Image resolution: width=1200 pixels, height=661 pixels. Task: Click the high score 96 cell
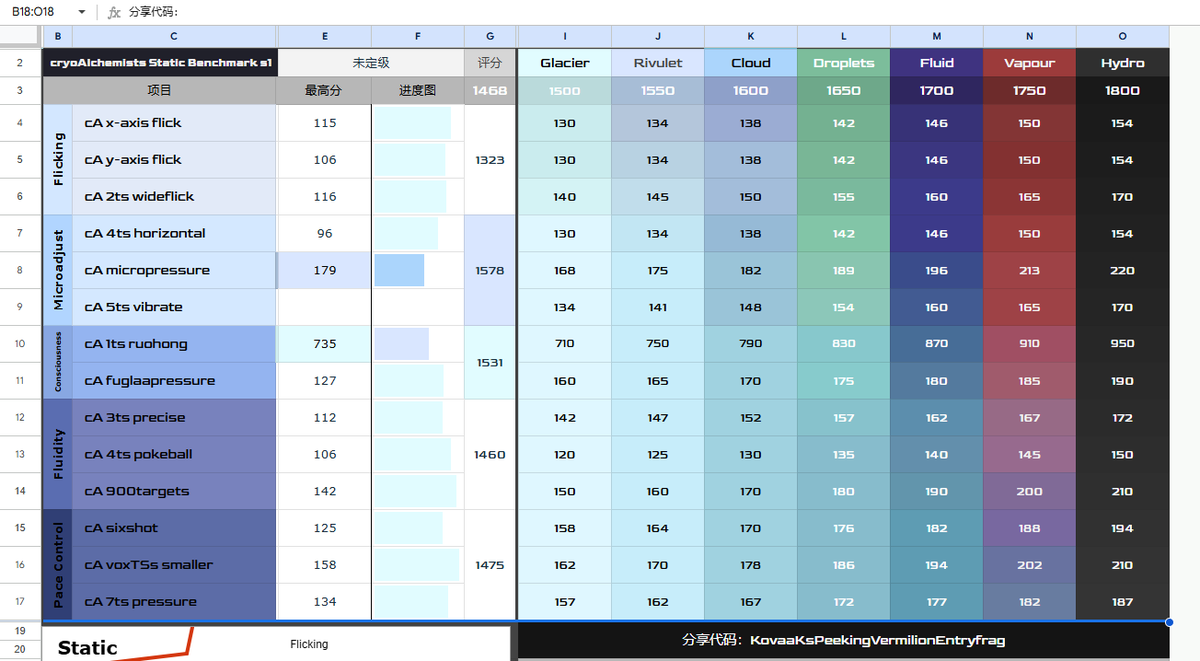point(324,233)
